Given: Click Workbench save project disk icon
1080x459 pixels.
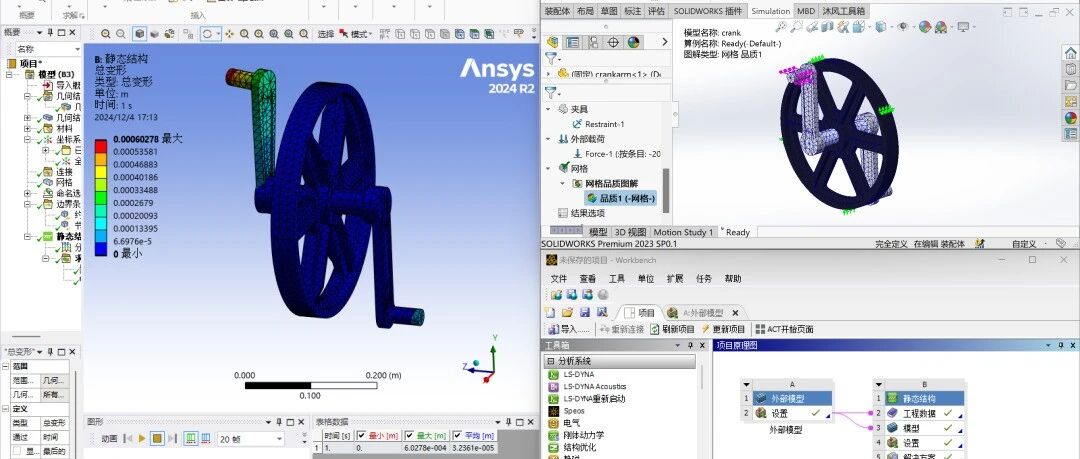Looking at the screenshot, I should [584, 312].
